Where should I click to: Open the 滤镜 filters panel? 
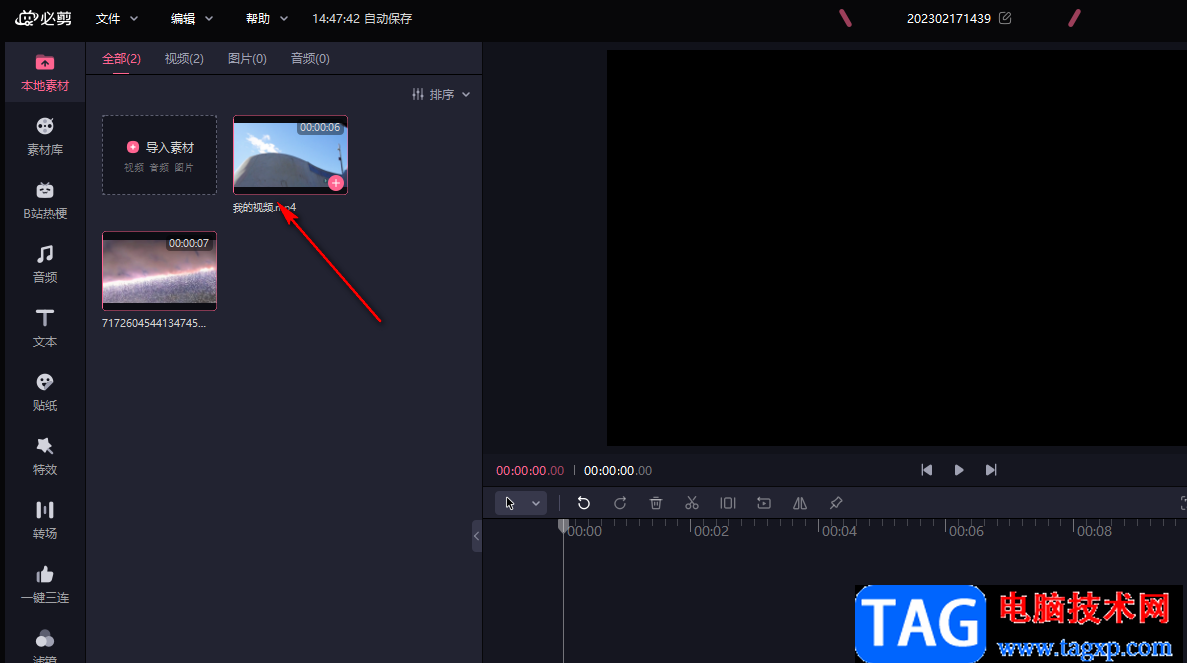(x=45, y=646)
